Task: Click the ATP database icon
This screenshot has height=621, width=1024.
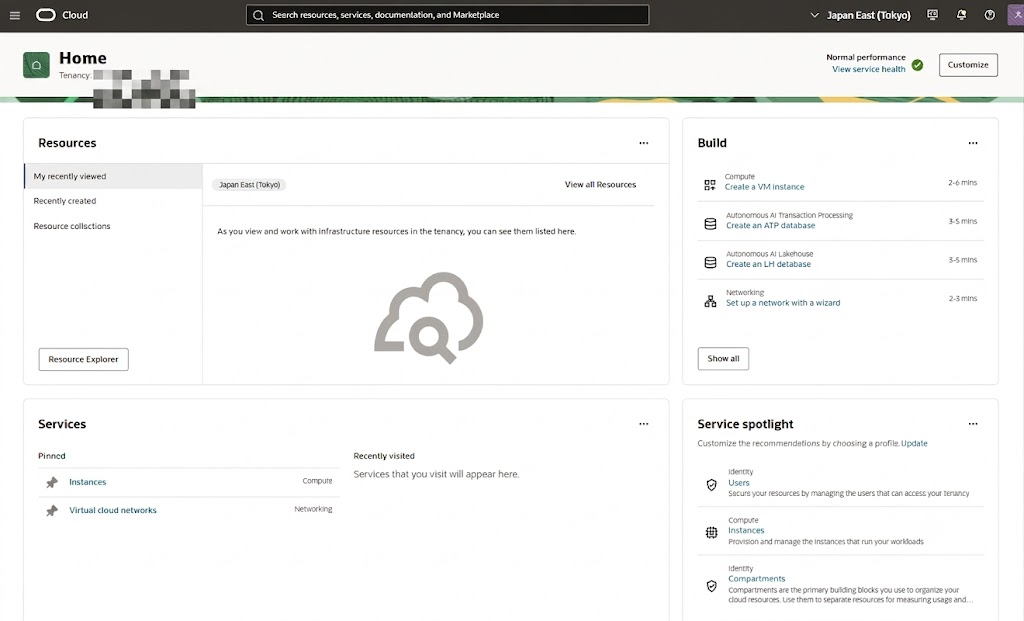Action: pyautogui.click(x=711, y=224)
